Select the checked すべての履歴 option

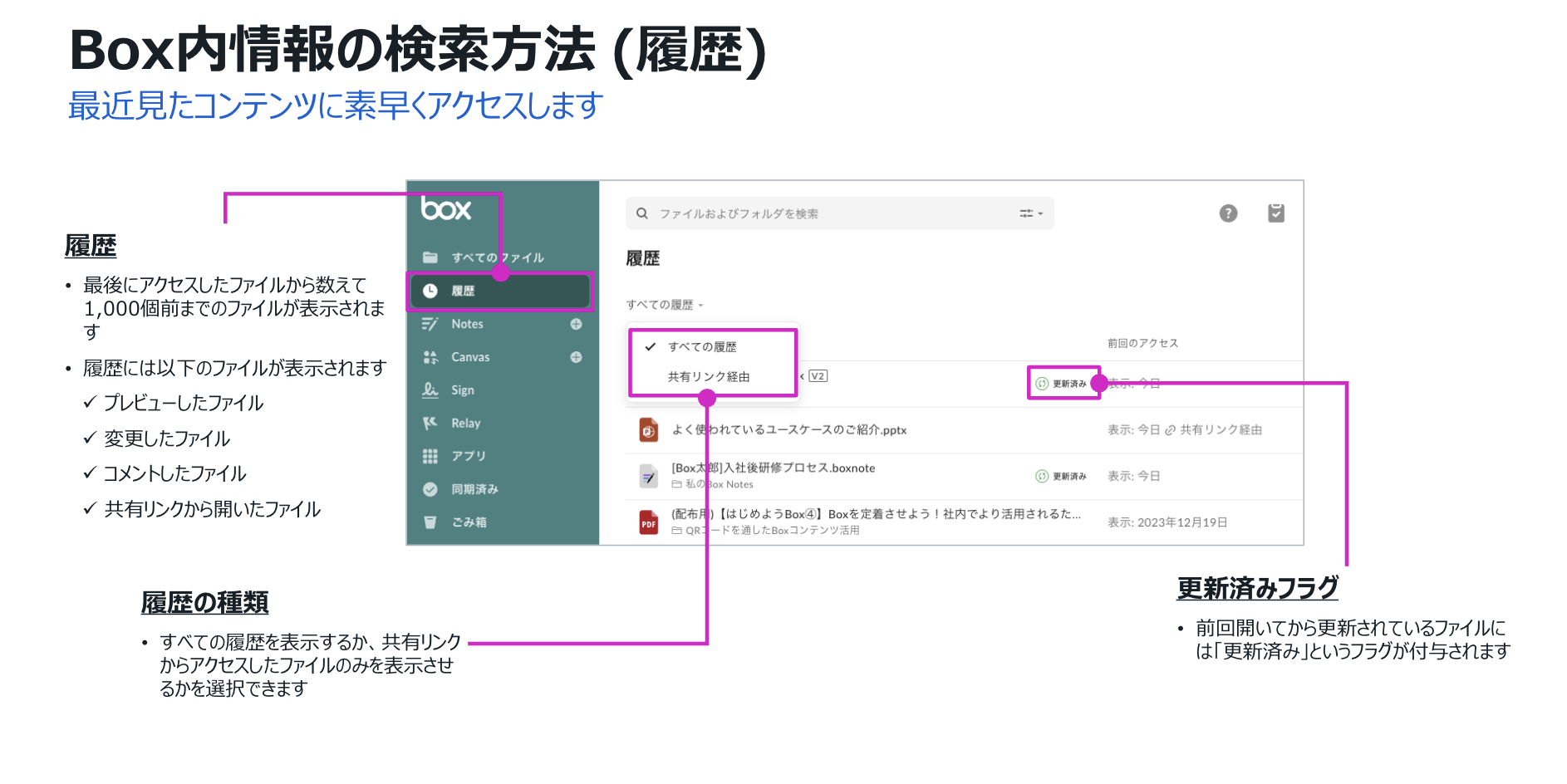point(702,347)
